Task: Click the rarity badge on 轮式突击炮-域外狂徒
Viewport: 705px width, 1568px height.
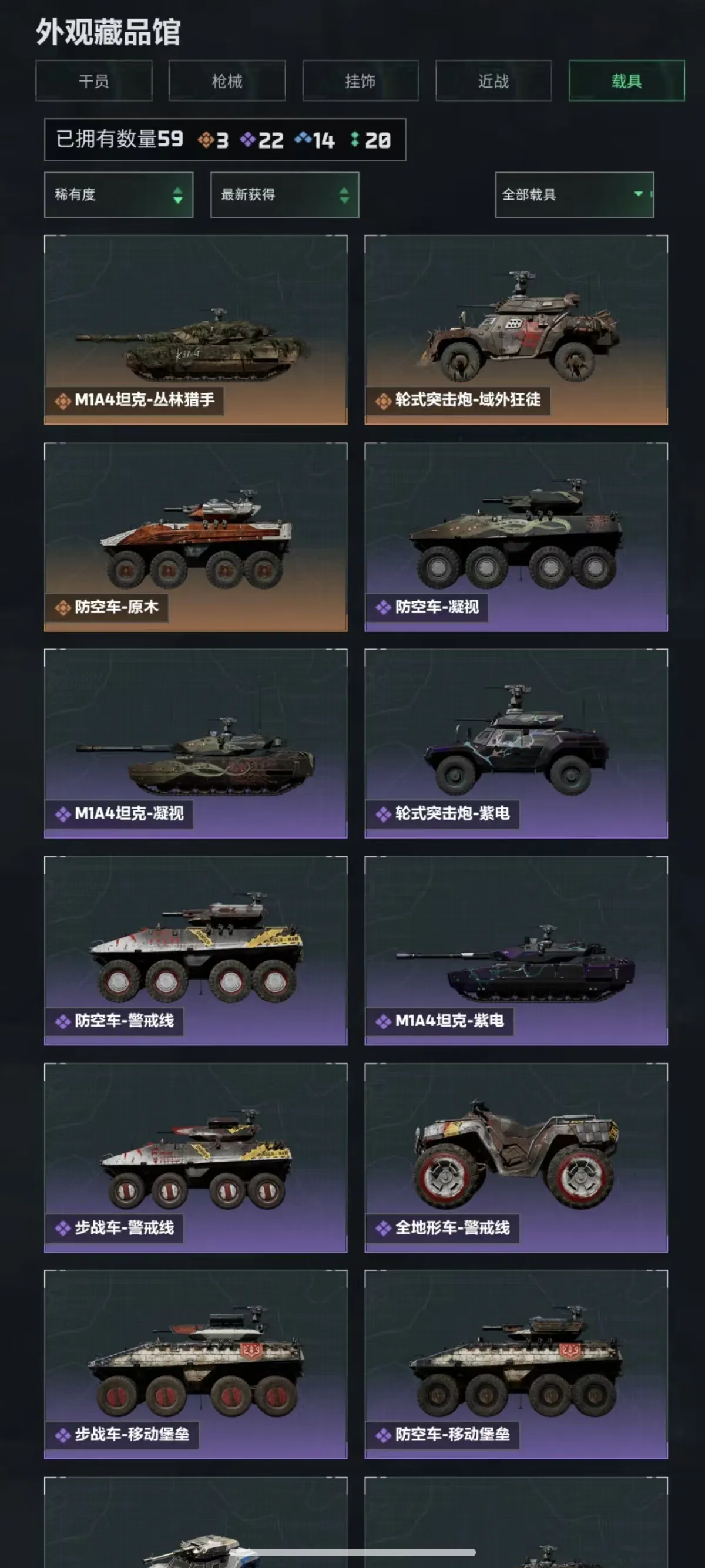Action: 383,401
